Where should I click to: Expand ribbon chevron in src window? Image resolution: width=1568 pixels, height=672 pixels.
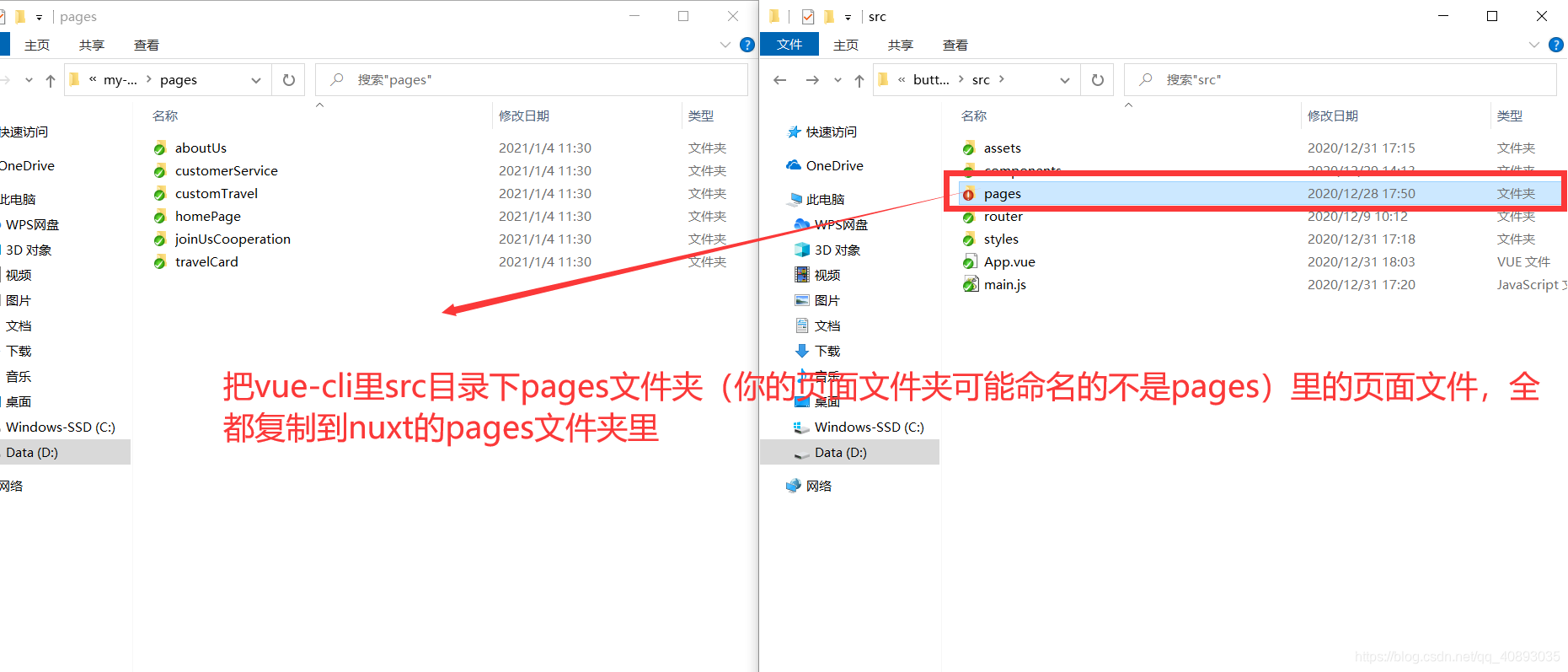pyautogui.click(x=1534, y=45)
